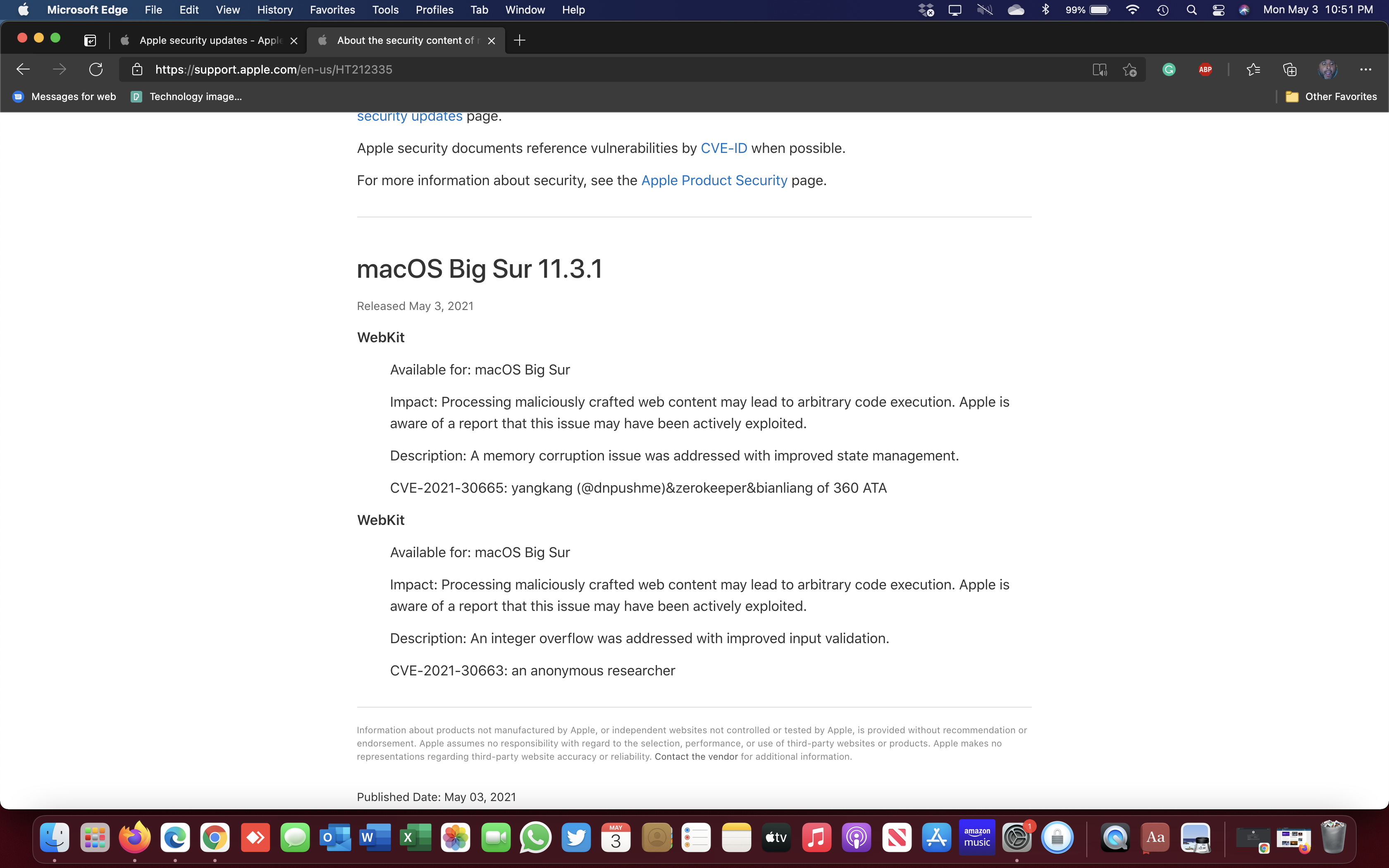
Task: Follow the CVE-ID link
Action: pos(723,148)
